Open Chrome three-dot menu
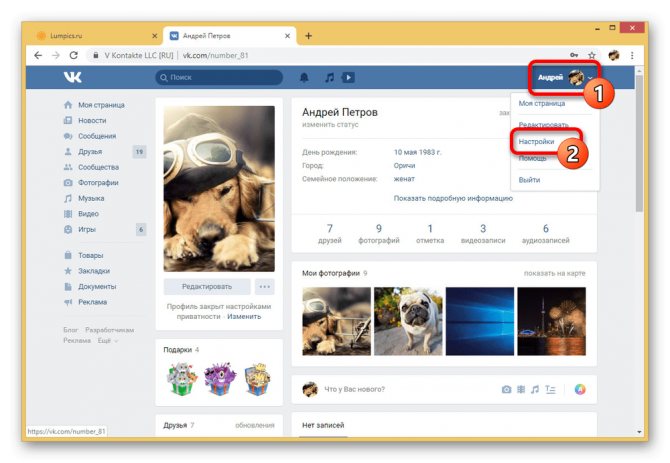Viewport: 670px width, 463px height. (632, 55)
